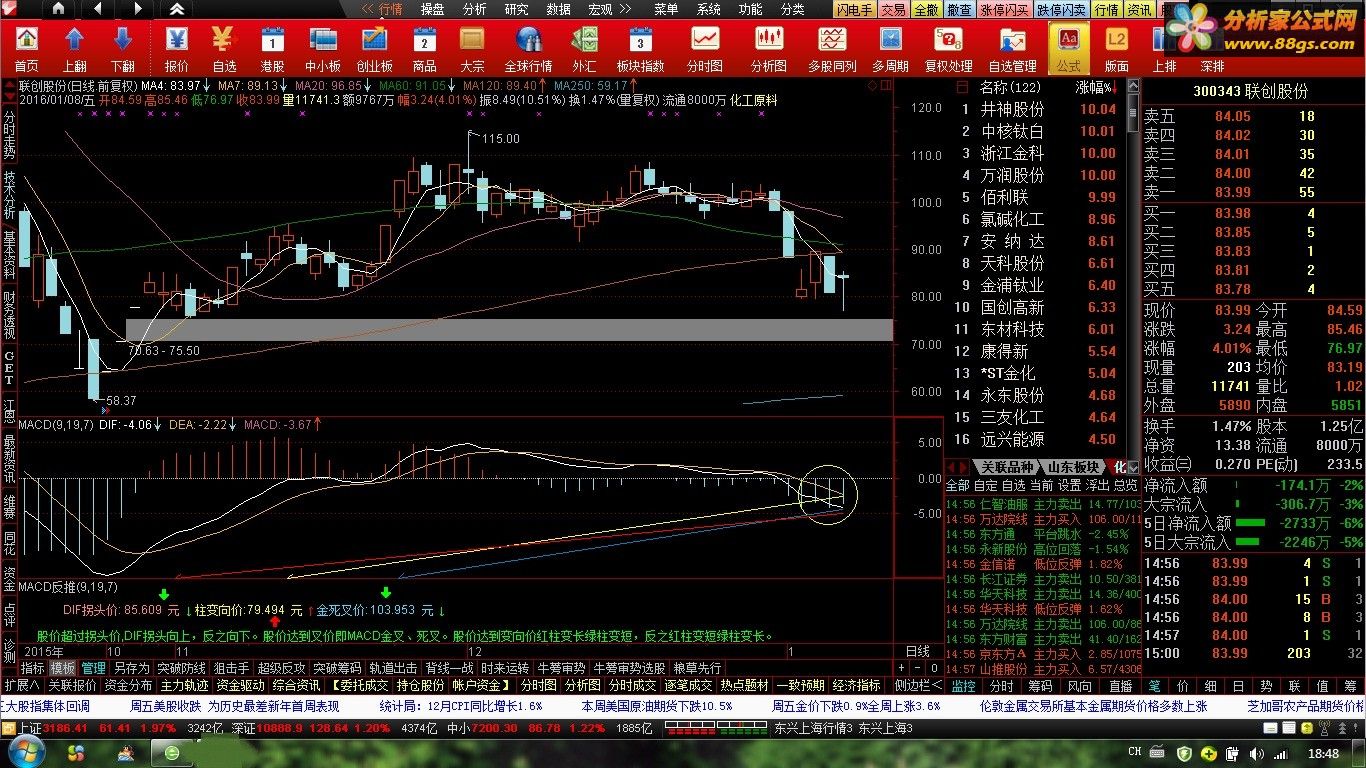
Task: Select 远兴能源 in the ranking list
Action: [1012, 439]
